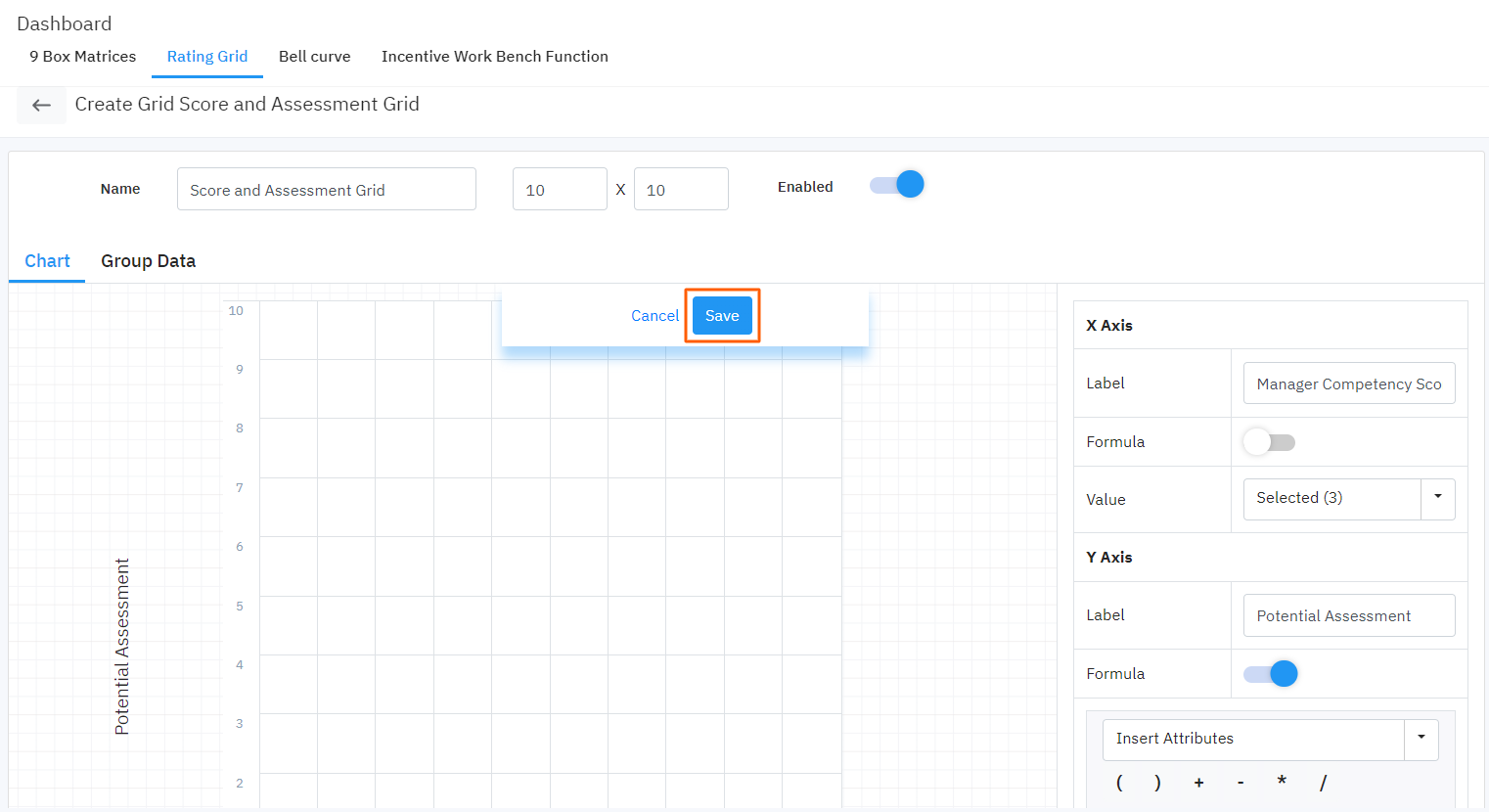Insert an opening parenthesis into the formula
The image size is (1489, 812).
point(1119,783)
